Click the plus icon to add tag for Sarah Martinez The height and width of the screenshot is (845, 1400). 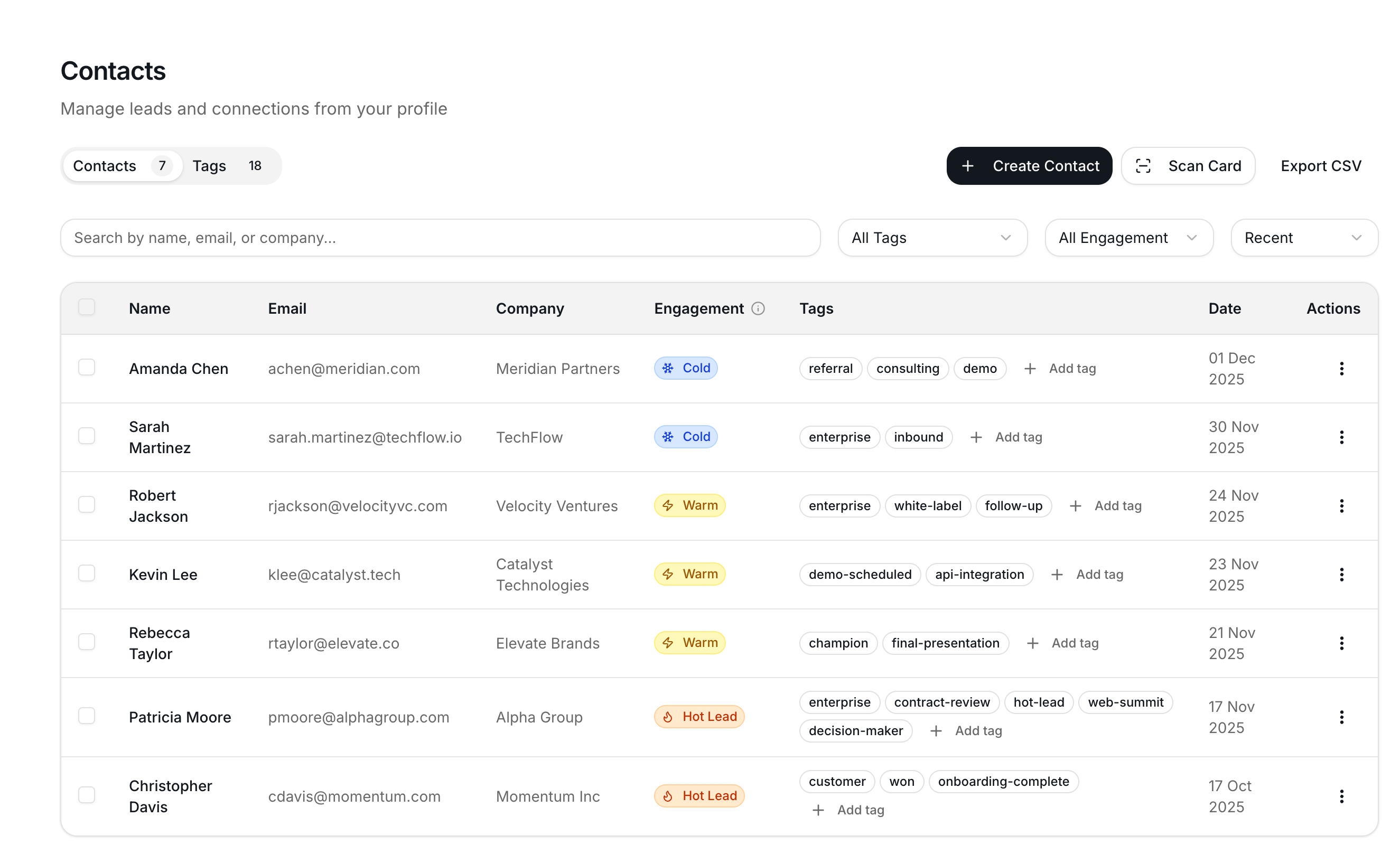(976, 437)
